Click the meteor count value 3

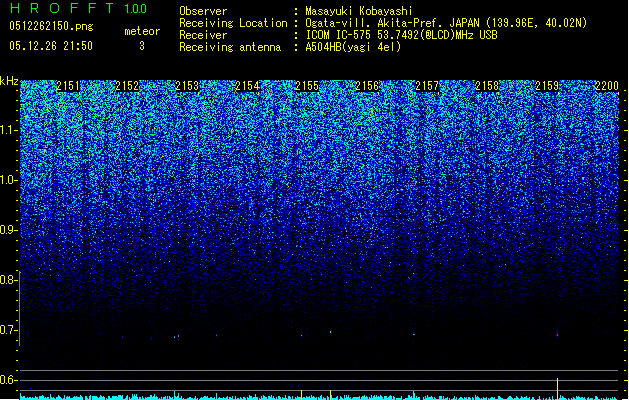[x=142, y=46]
